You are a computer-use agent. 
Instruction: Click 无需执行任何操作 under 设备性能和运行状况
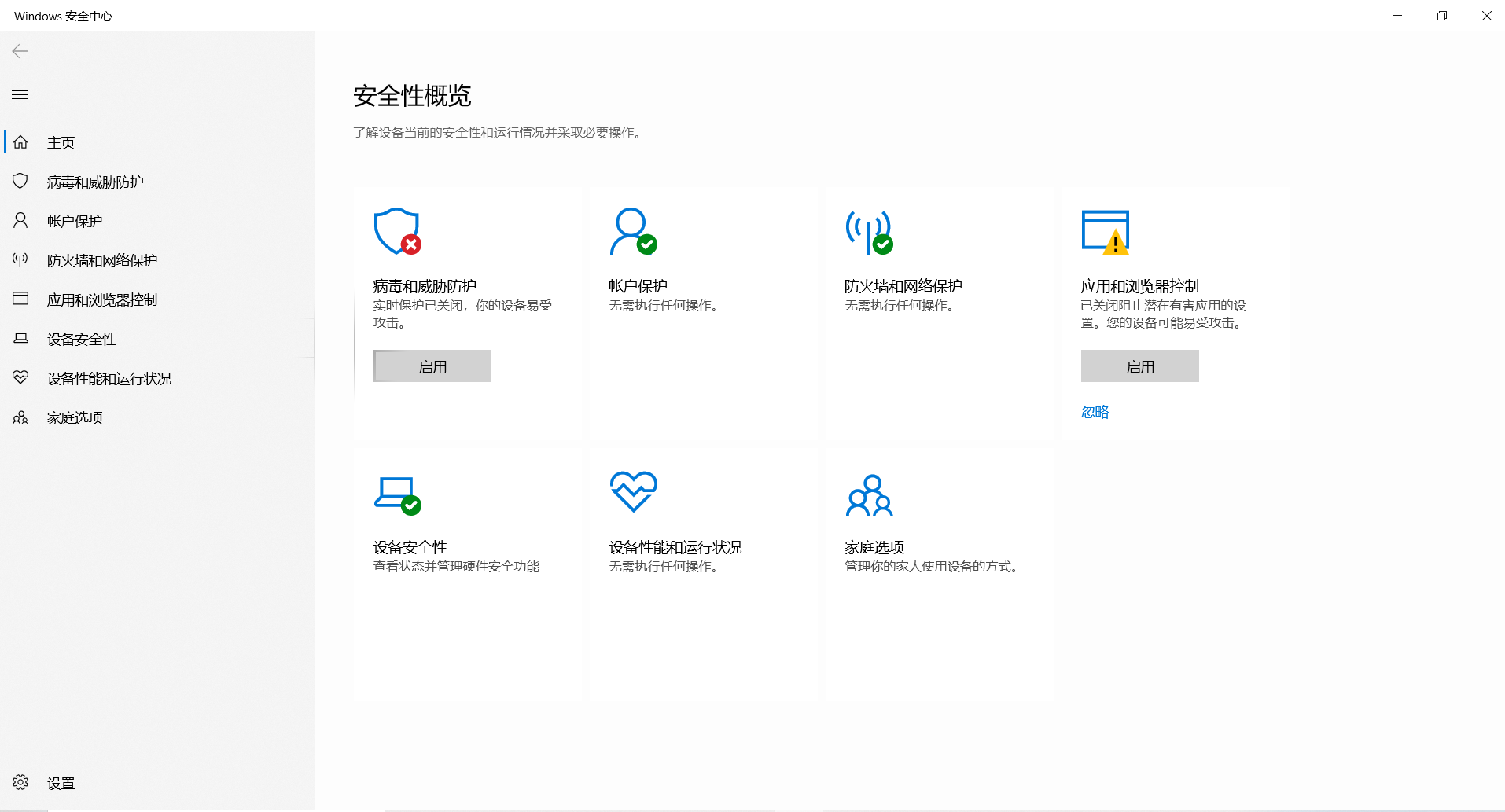664,566
